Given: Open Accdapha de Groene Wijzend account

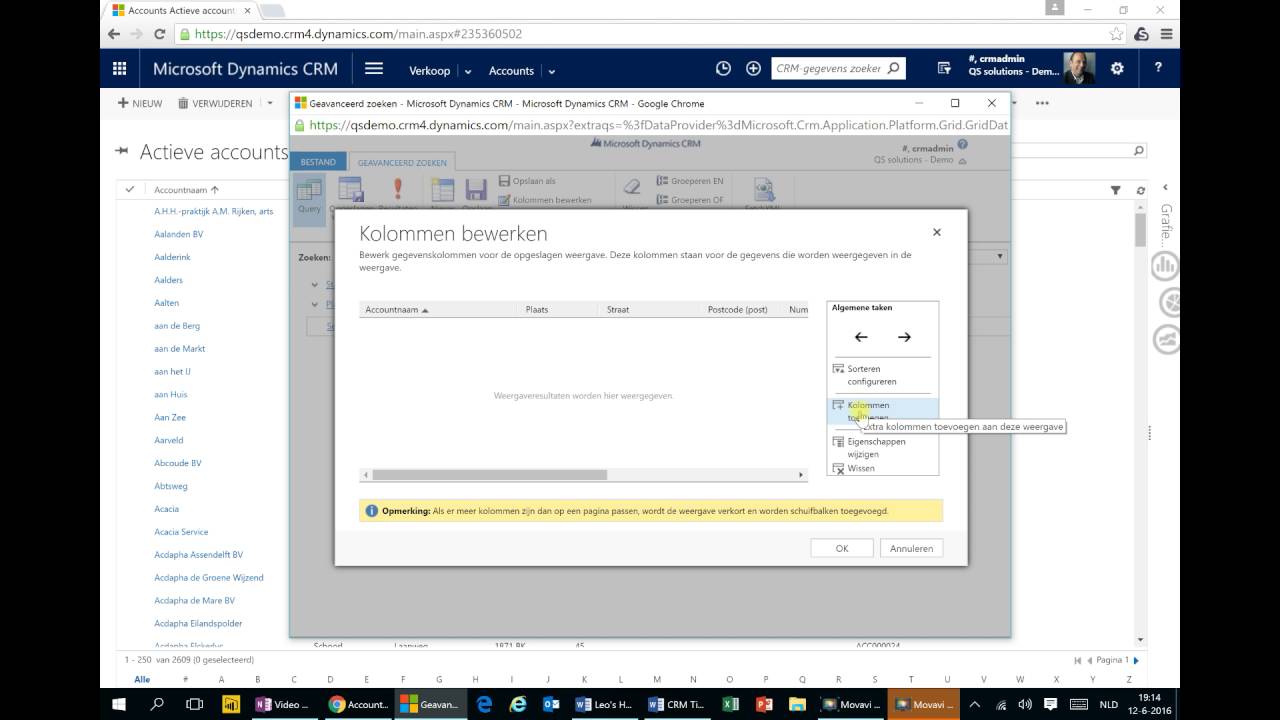Looking at the screenshot, I should point(209,578).
